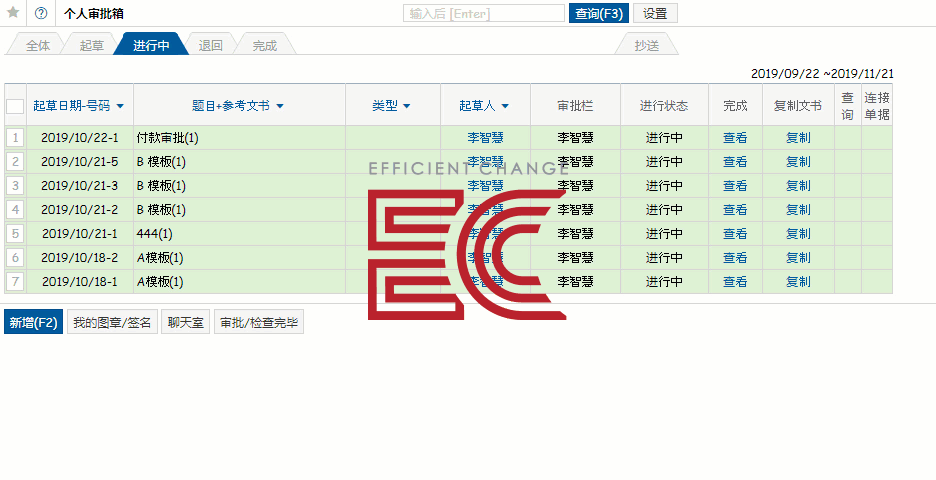Select row number 2 checkbox box
This screenshot has height=480, width=936.
point(16,162)
